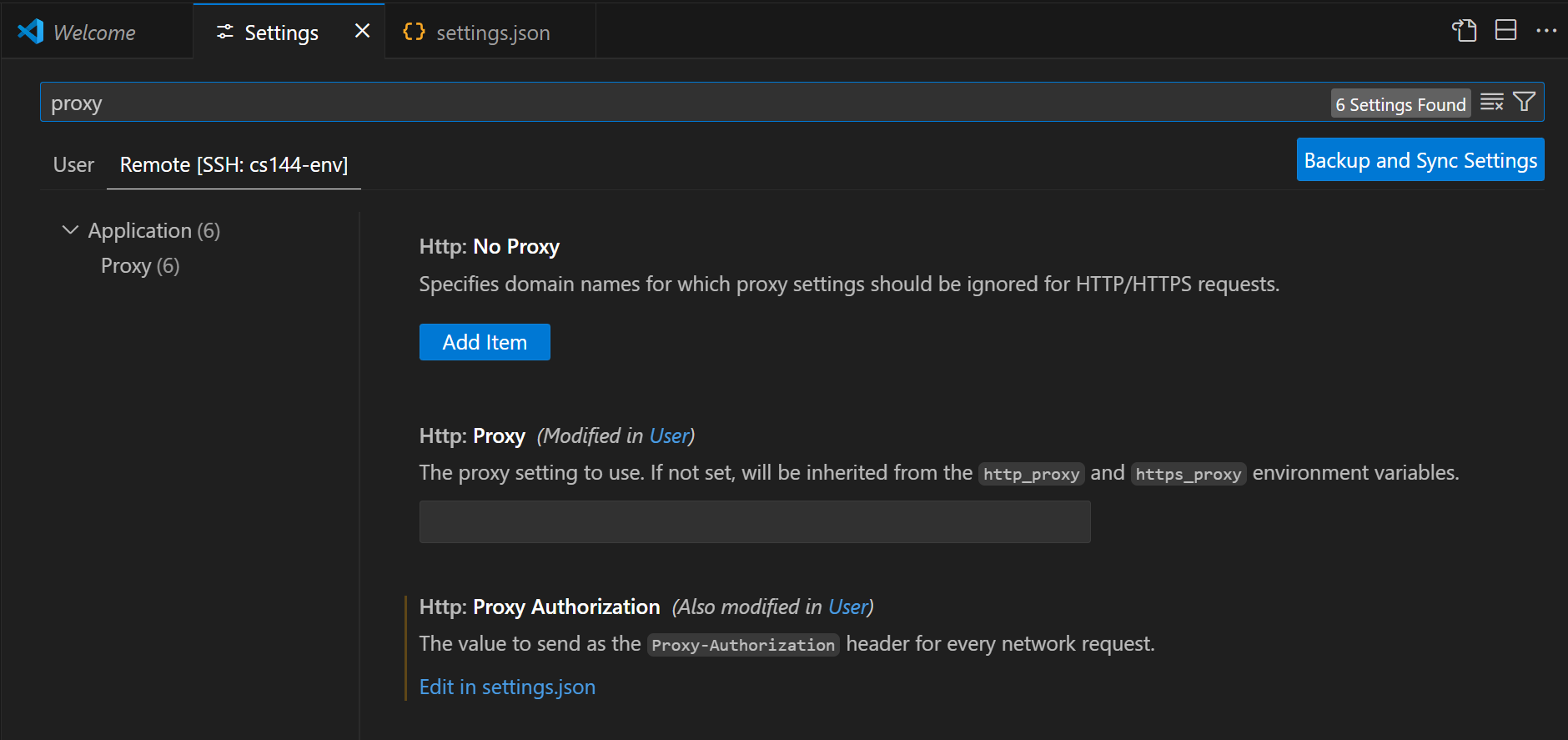The image size is (1568, 740).
Task: Click the VS Code logo on Welcome tab
Action: coord(31,32)
